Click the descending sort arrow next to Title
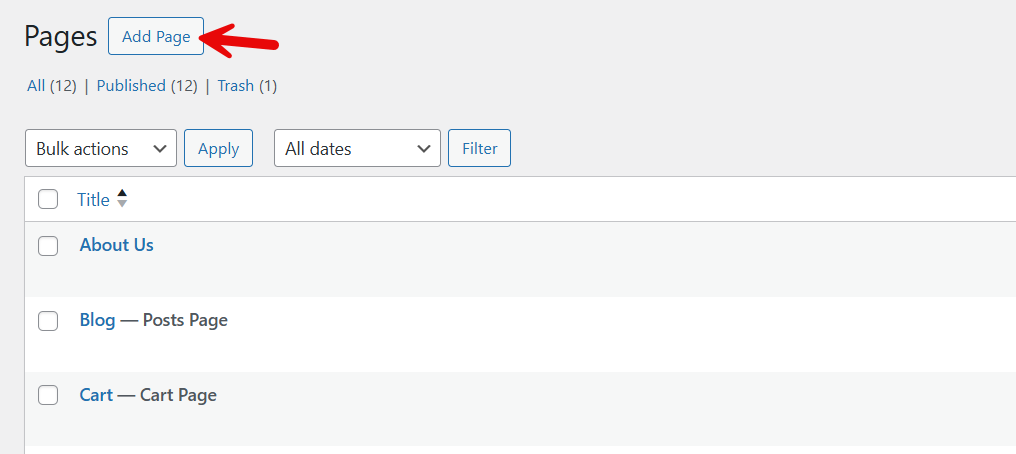 [x=122, y=204]
